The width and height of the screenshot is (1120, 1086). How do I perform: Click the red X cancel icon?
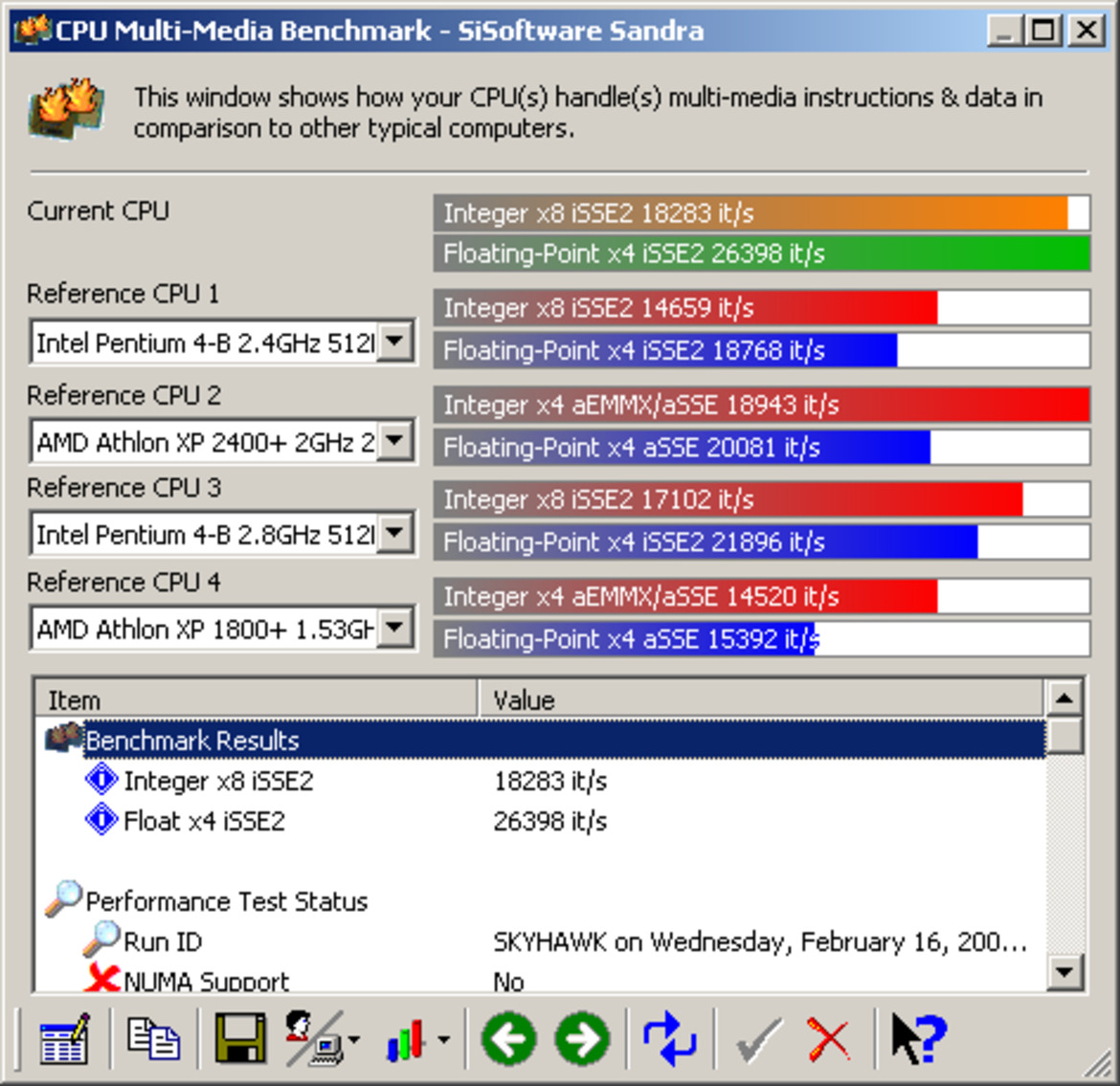(829, 1039)
